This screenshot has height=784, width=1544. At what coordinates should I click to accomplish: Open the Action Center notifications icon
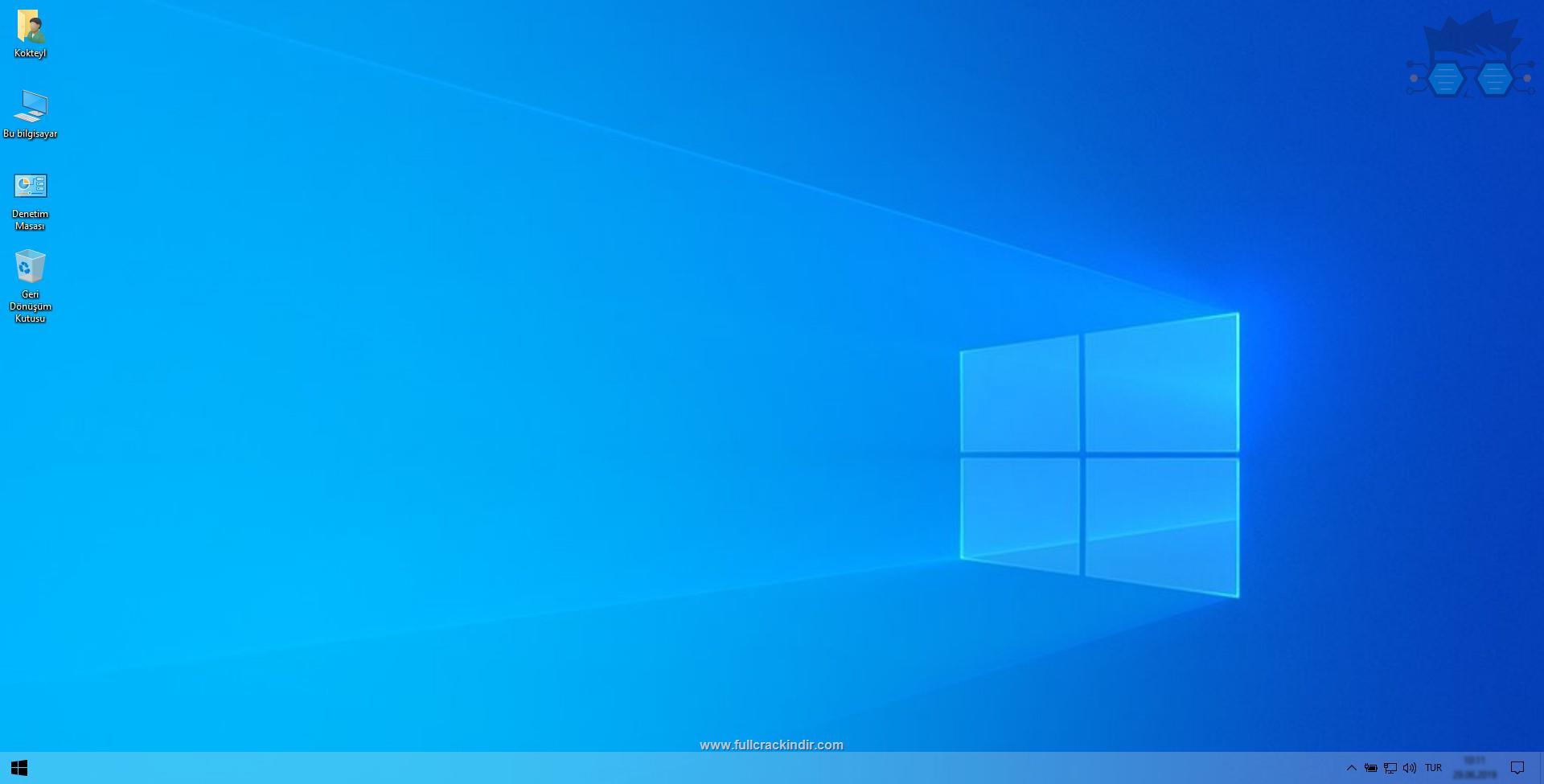tap(1517, 768)
